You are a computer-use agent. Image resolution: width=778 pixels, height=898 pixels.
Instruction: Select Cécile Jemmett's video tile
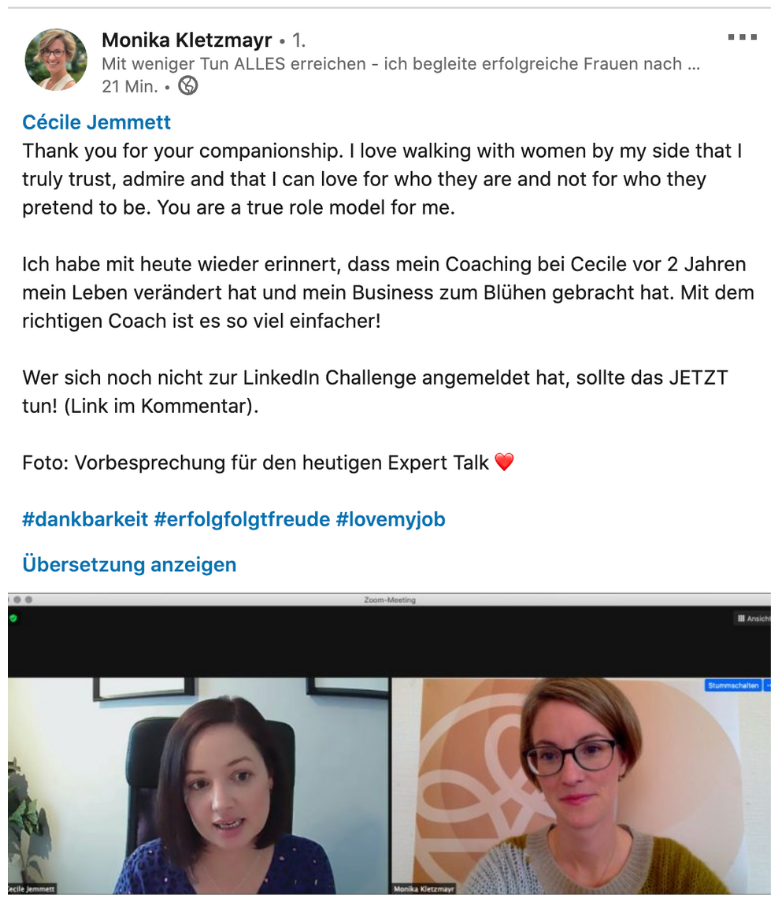tap(198, 786)
